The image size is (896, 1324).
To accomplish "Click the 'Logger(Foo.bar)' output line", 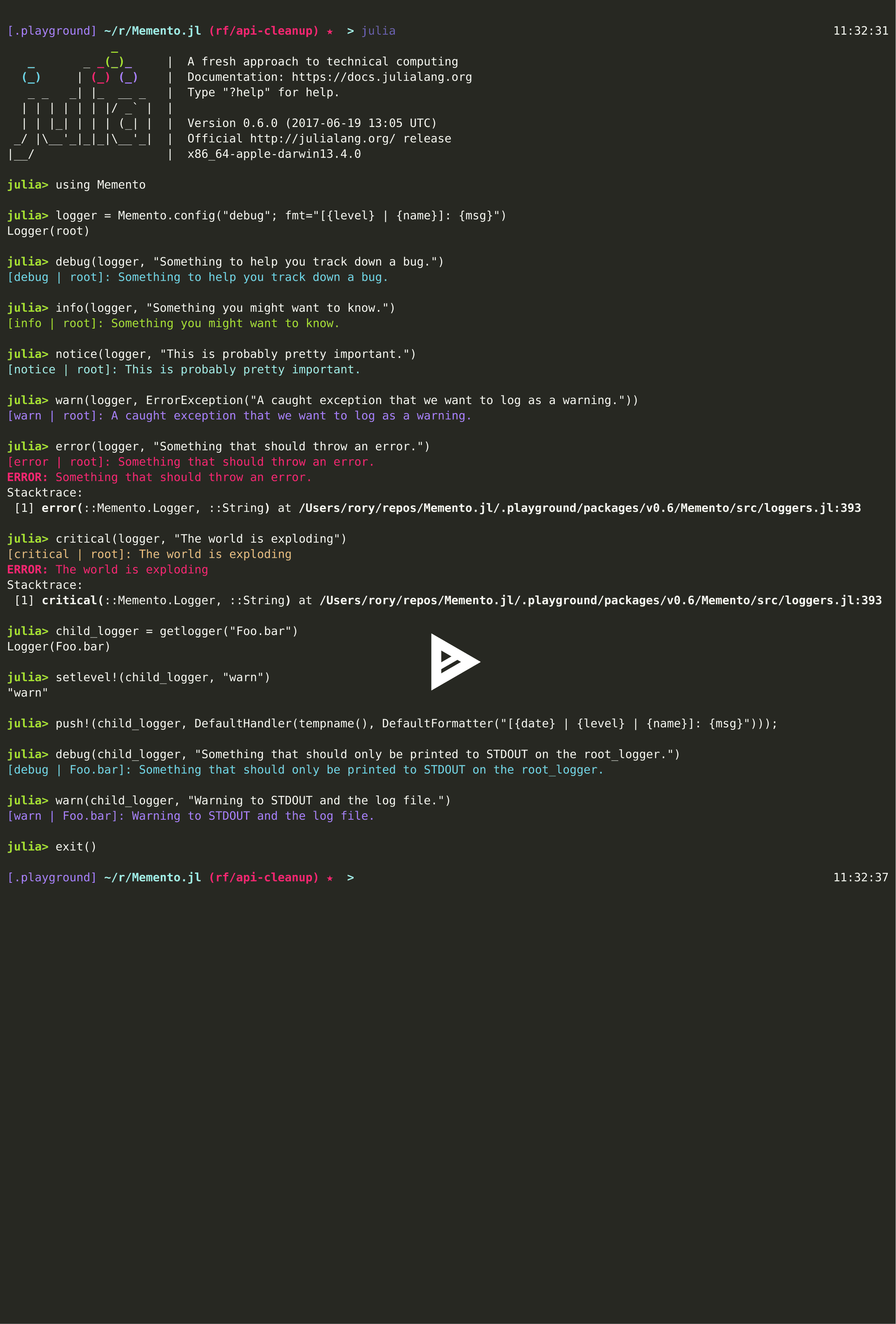I will tap(59, 646).
